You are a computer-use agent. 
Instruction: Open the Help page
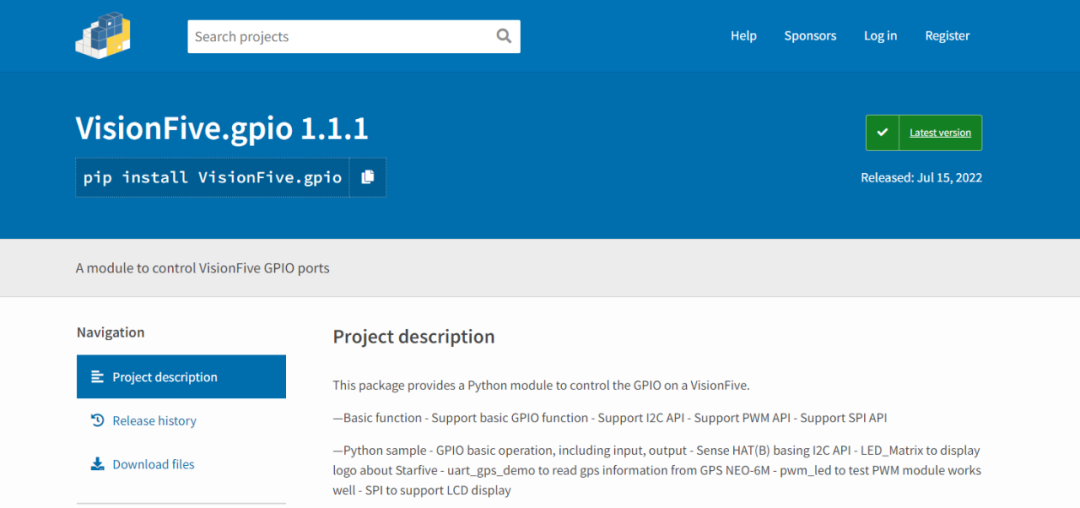[743, 36]
